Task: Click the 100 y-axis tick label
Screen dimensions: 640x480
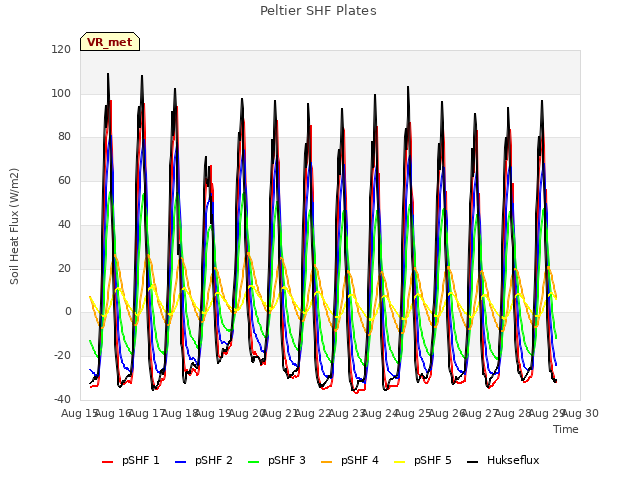Action: coord(61,93)
